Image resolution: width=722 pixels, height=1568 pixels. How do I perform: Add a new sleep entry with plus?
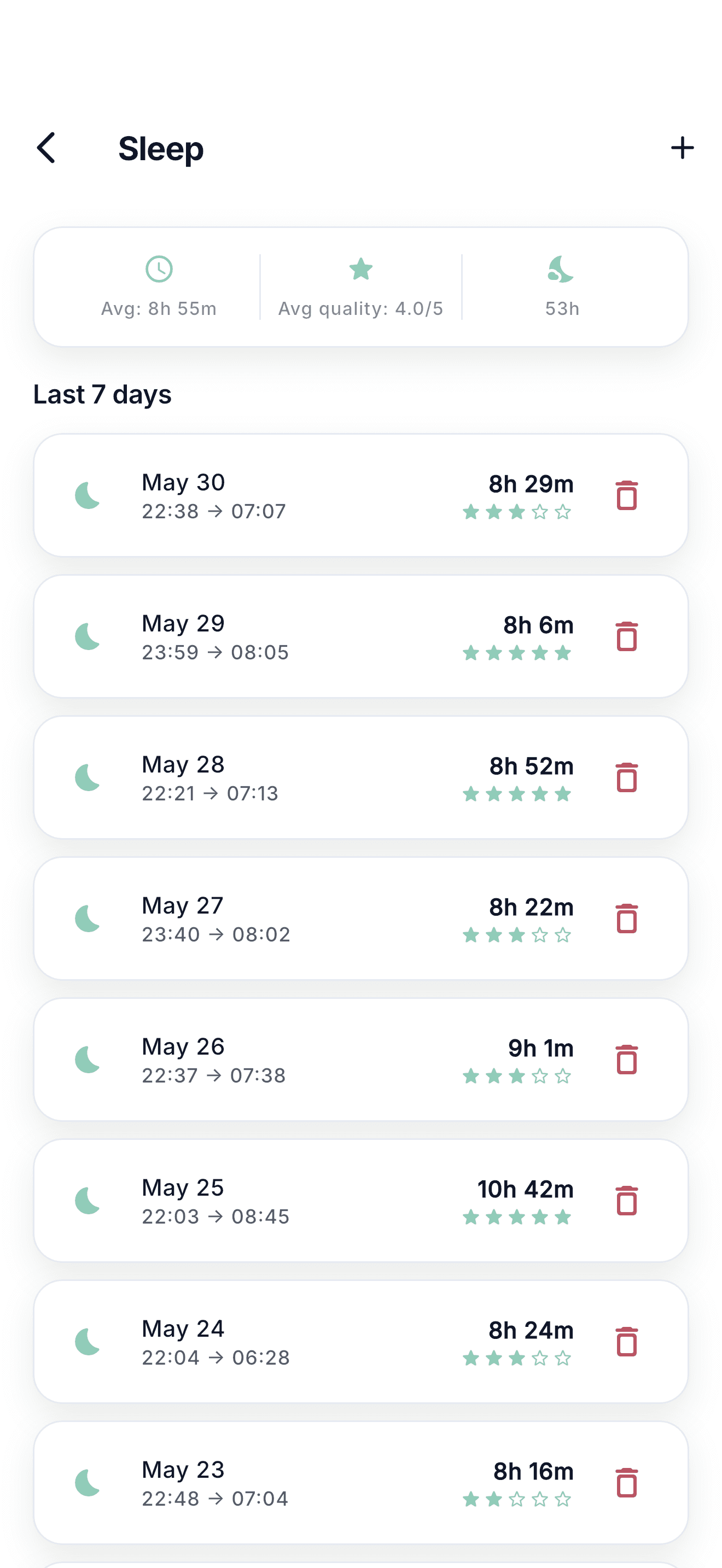[682, 148]
